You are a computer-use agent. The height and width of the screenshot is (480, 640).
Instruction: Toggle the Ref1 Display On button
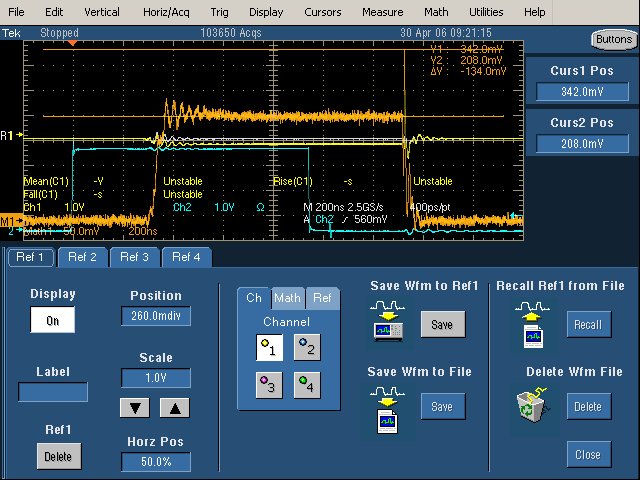[x=52, y=320]
